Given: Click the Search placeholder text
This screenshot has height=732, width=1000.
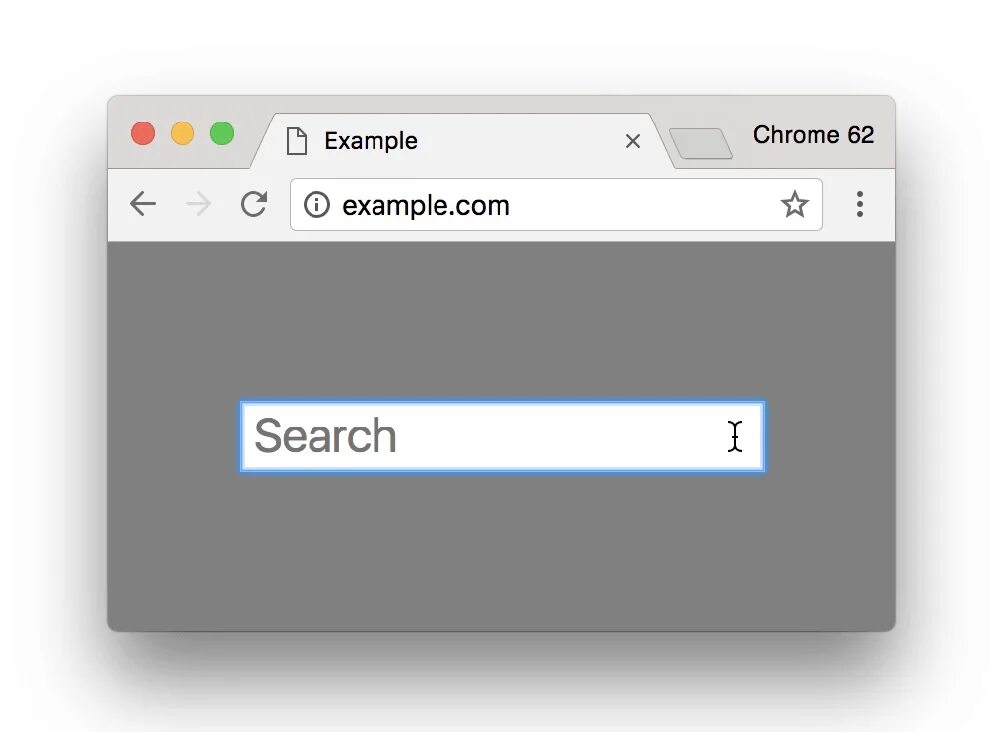Looking at the screenshot, I should pyautogui.click(x=325, y=436).
